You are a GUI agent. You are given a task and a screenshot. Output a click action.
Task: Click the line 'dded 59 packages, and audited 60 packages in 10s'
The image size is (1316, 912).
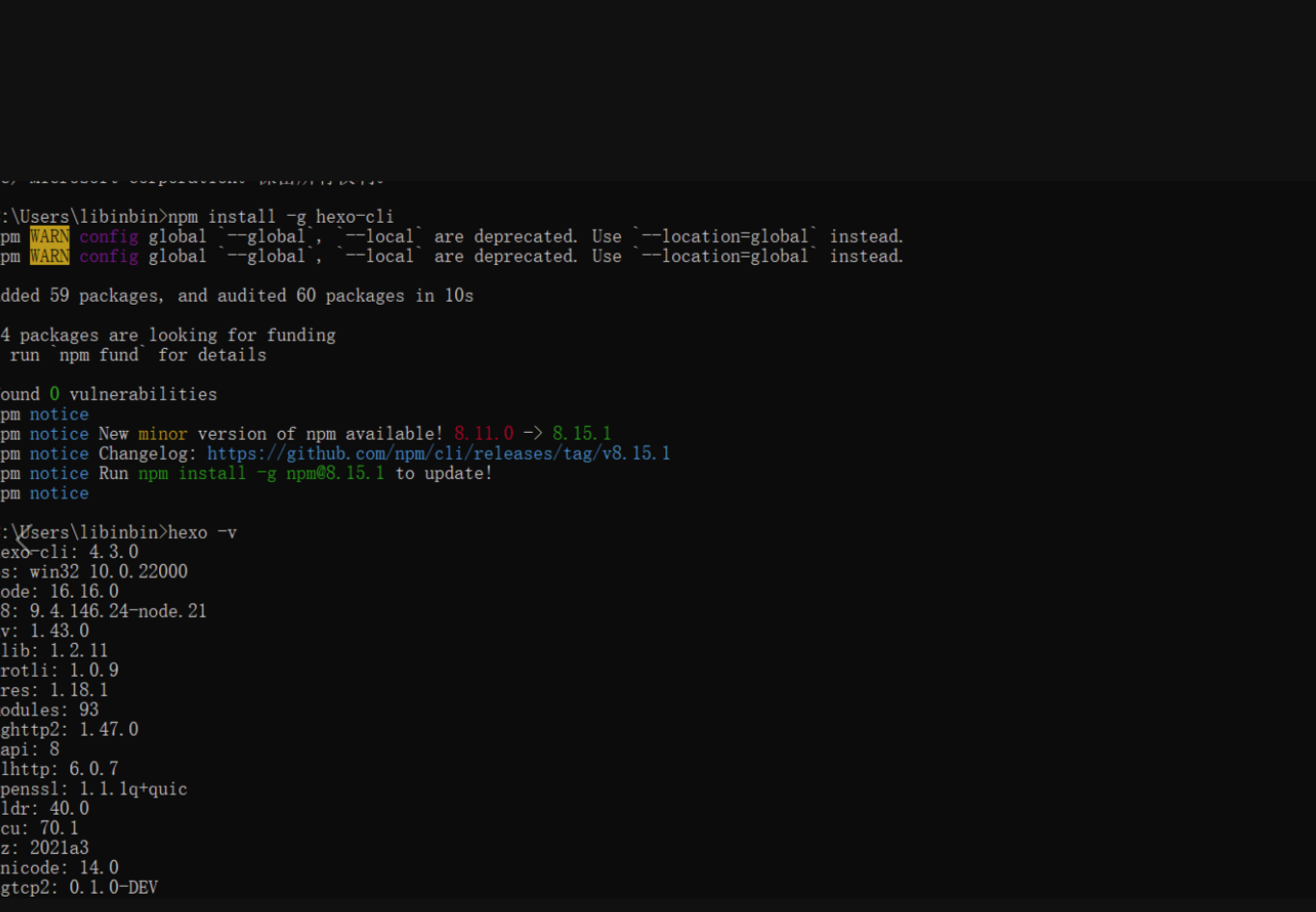click(237, 295)
